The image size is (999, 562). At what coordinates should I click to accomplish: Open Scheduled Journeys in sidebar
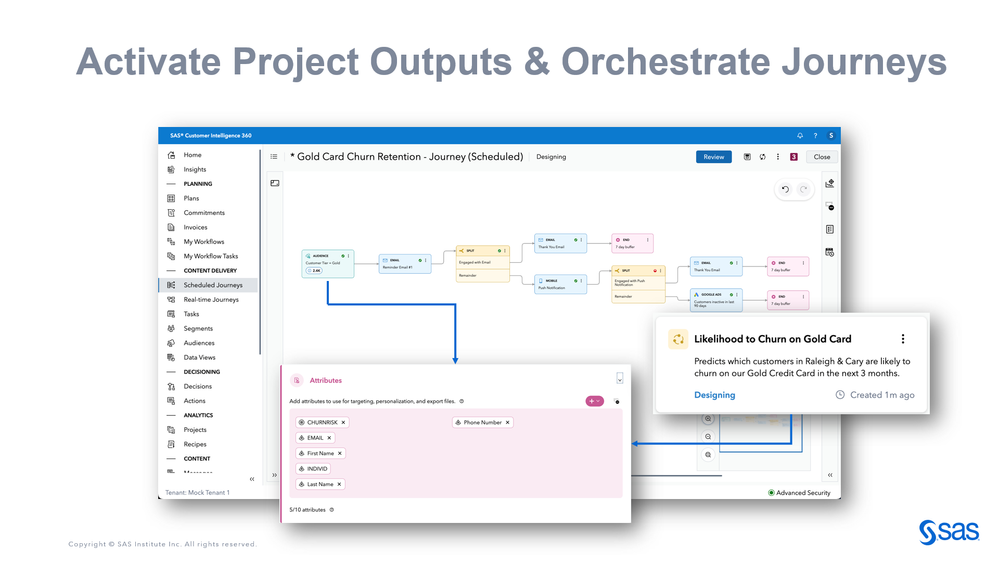coord(208,285)
